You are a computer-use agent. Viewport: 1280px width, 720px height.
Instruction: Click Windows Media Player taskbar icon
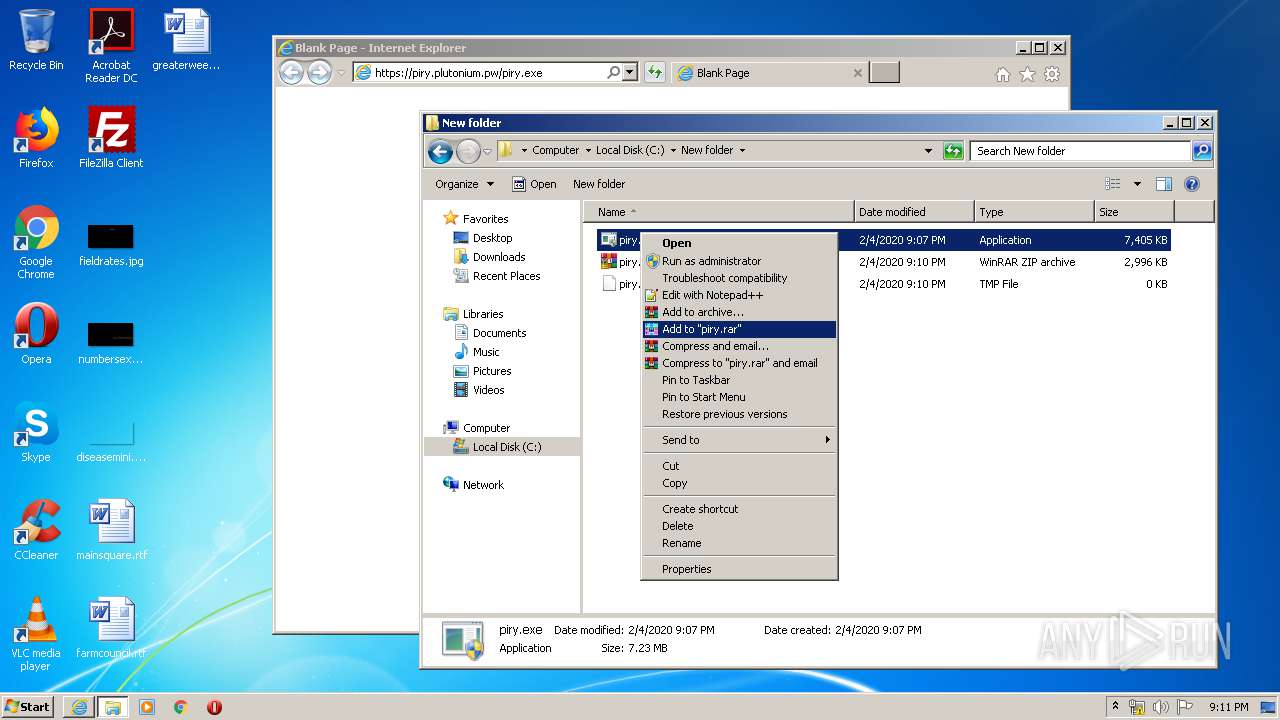tap(147, 707)
